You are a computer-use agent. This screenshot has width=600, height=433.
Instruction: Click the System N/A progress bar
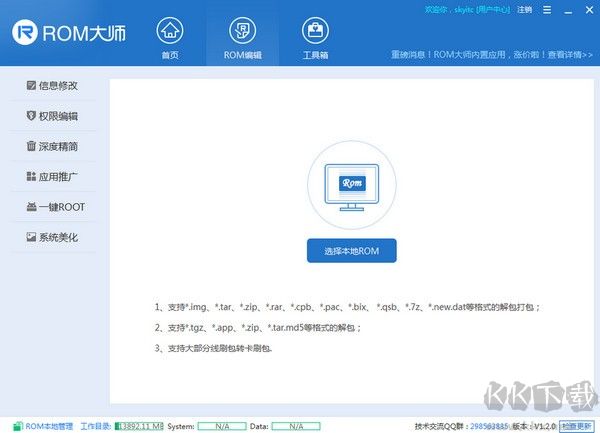click(222, 426)
